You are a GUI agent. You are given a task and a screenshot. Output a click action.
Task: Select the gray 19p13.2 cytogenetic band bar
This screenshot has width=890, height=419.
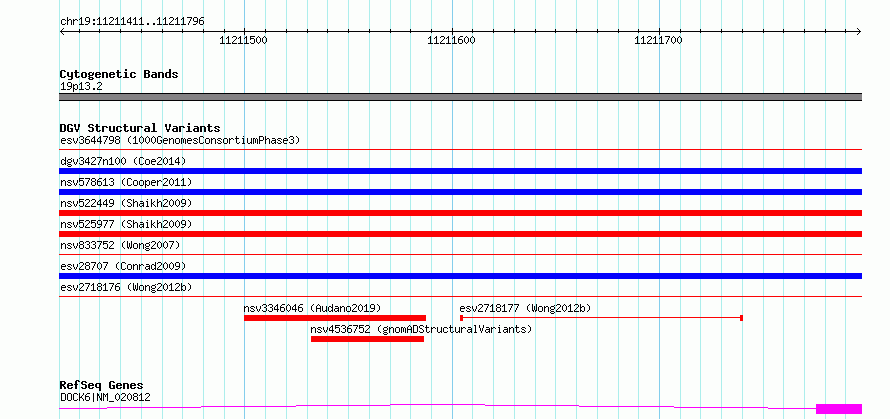[x=460, y=97]
